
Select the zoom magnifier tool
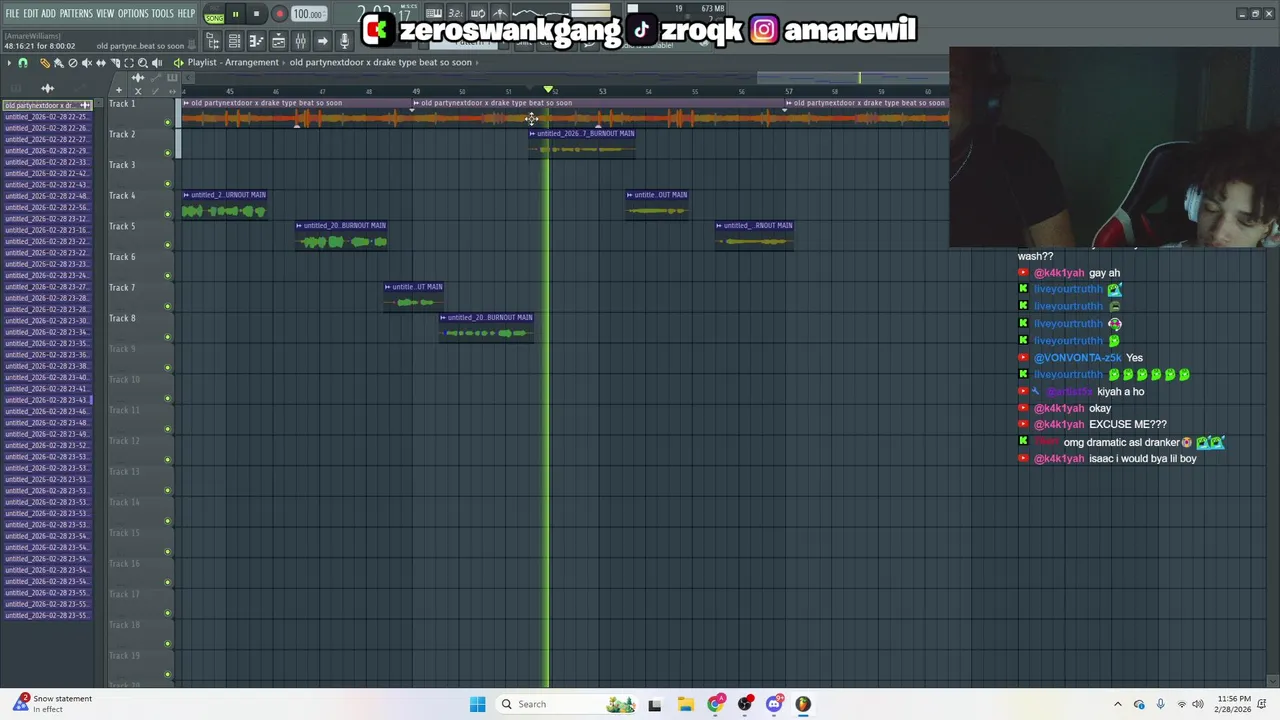[x=143, y=63]
